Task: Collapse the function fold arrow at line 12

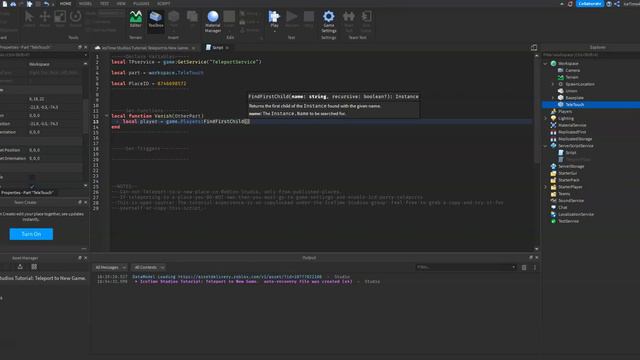Action: (x=107, y=116)
